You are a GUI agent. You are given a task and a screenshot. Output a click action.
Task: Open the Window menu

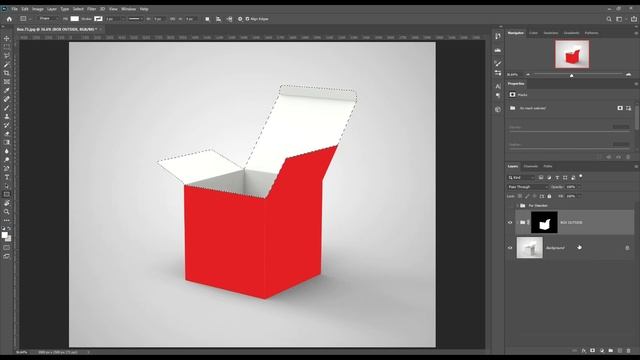[x=128, y=9]
